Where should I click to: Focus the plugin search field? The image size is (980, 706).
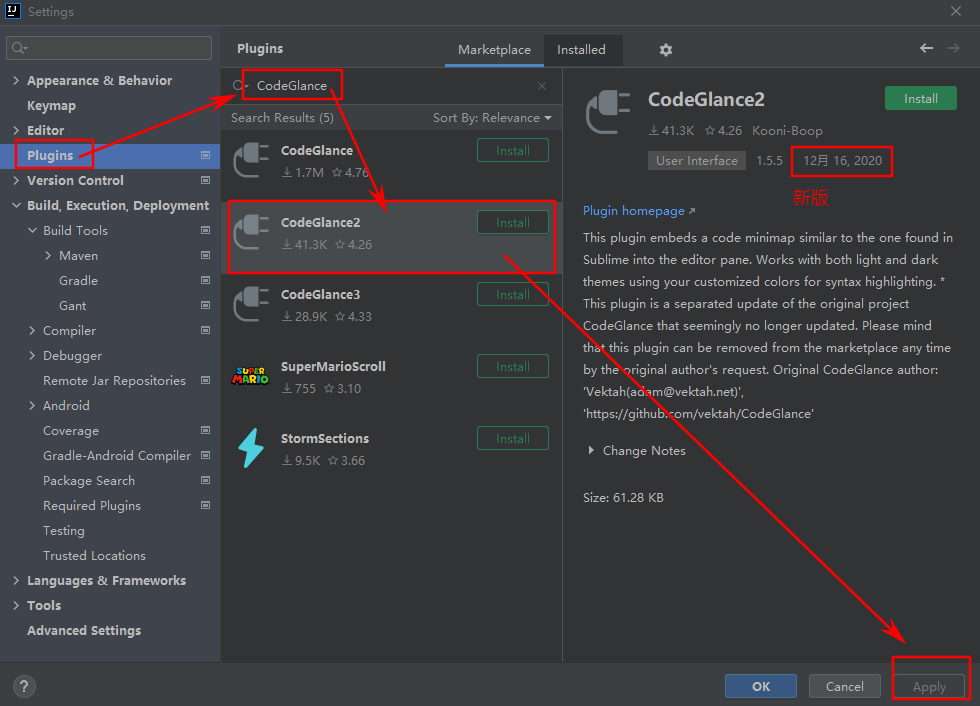tap(391, 86)
